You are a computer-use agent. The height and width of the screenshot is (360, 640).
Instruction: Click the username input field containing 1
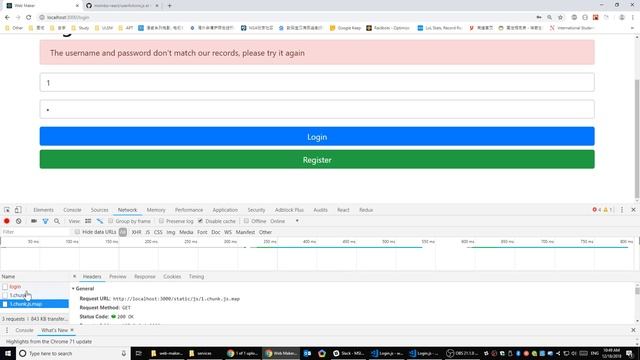click(x=317, y=82)
